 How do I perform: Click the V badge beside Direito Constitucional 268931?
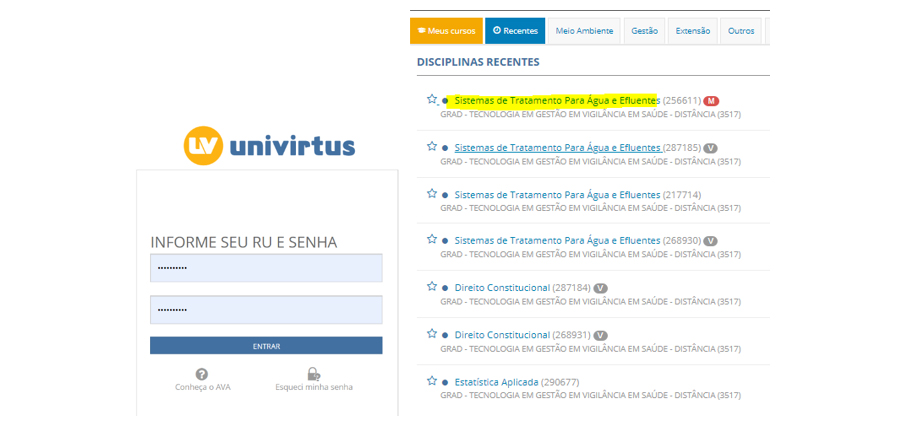(600, 335)
